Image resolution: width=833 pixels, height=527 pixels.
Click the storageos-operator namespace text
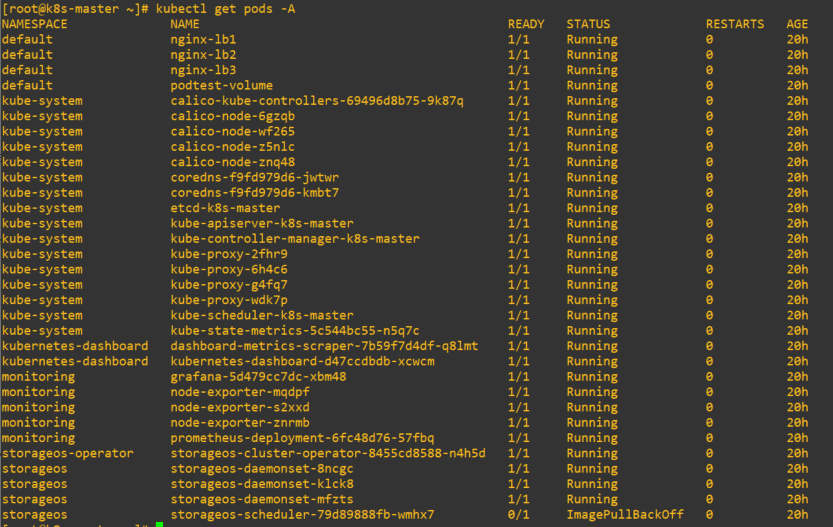pyautogui.click(x=67, y=453)
